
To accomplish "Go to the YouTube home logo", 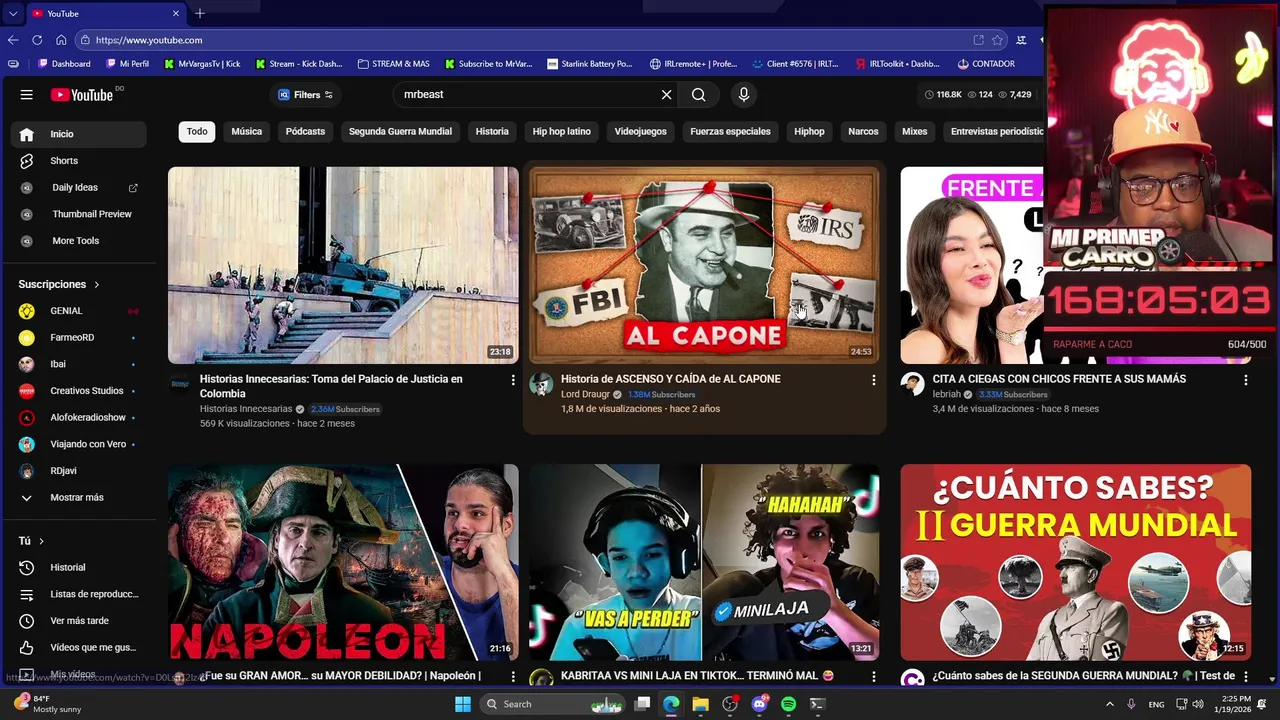I will point(82,95).
